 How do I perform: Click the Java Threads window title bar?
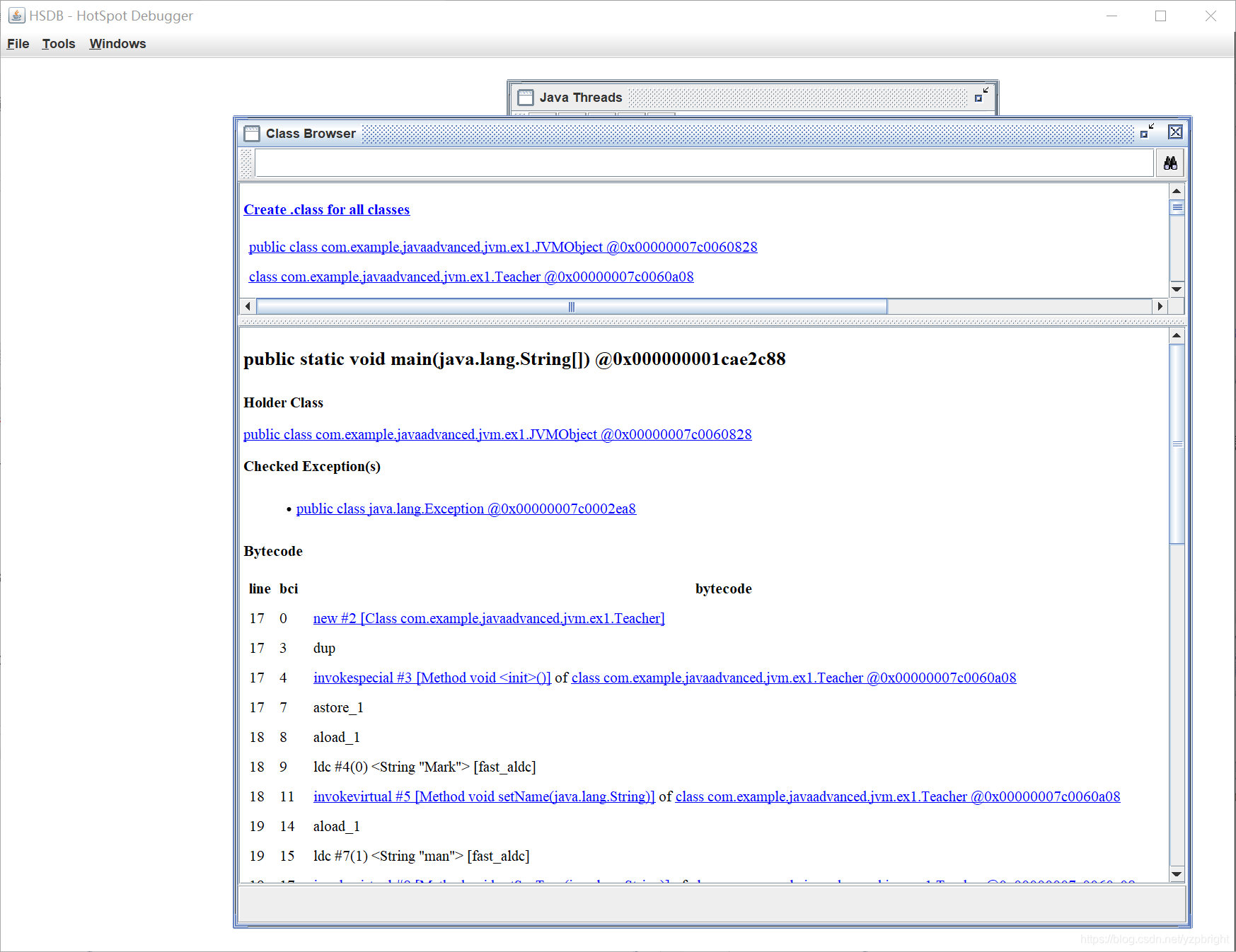tap(752, 98)
